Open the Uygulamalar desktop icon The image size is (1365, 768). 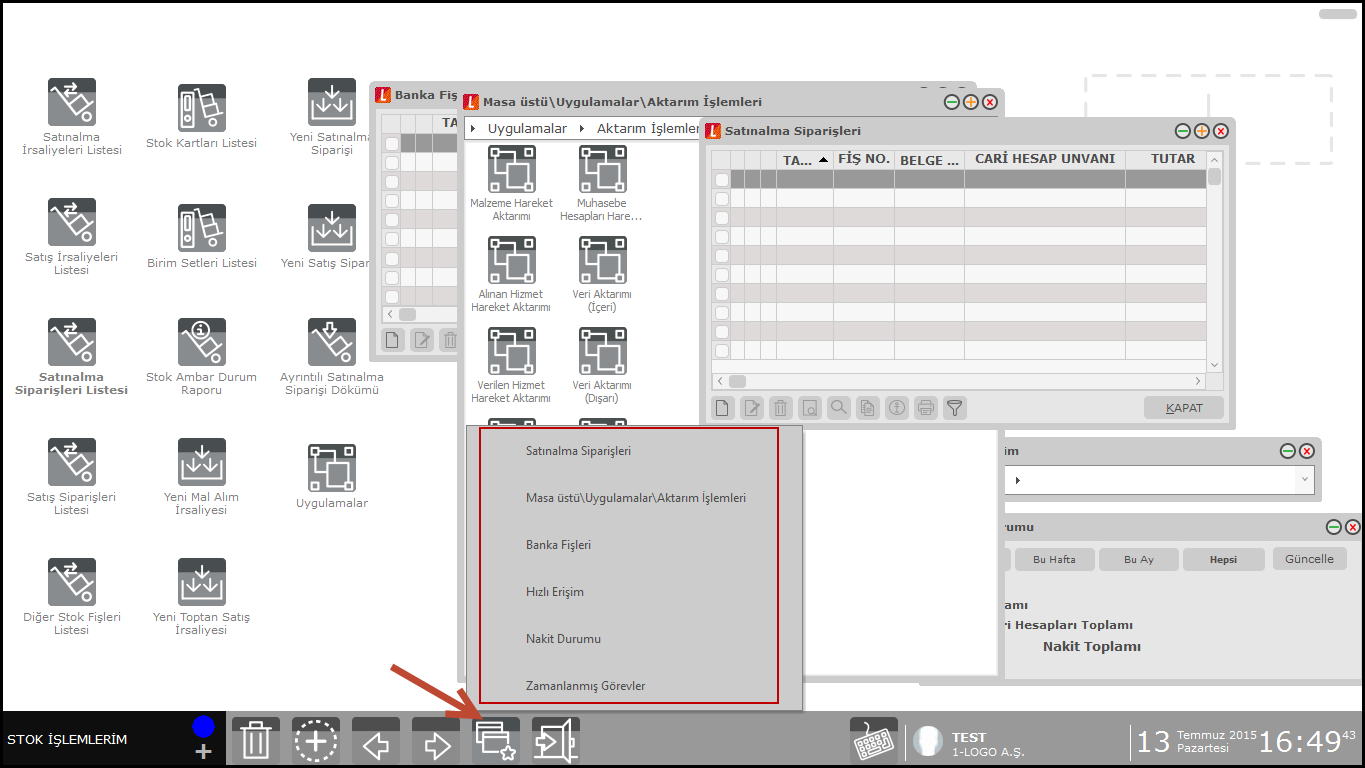point(332,469)
